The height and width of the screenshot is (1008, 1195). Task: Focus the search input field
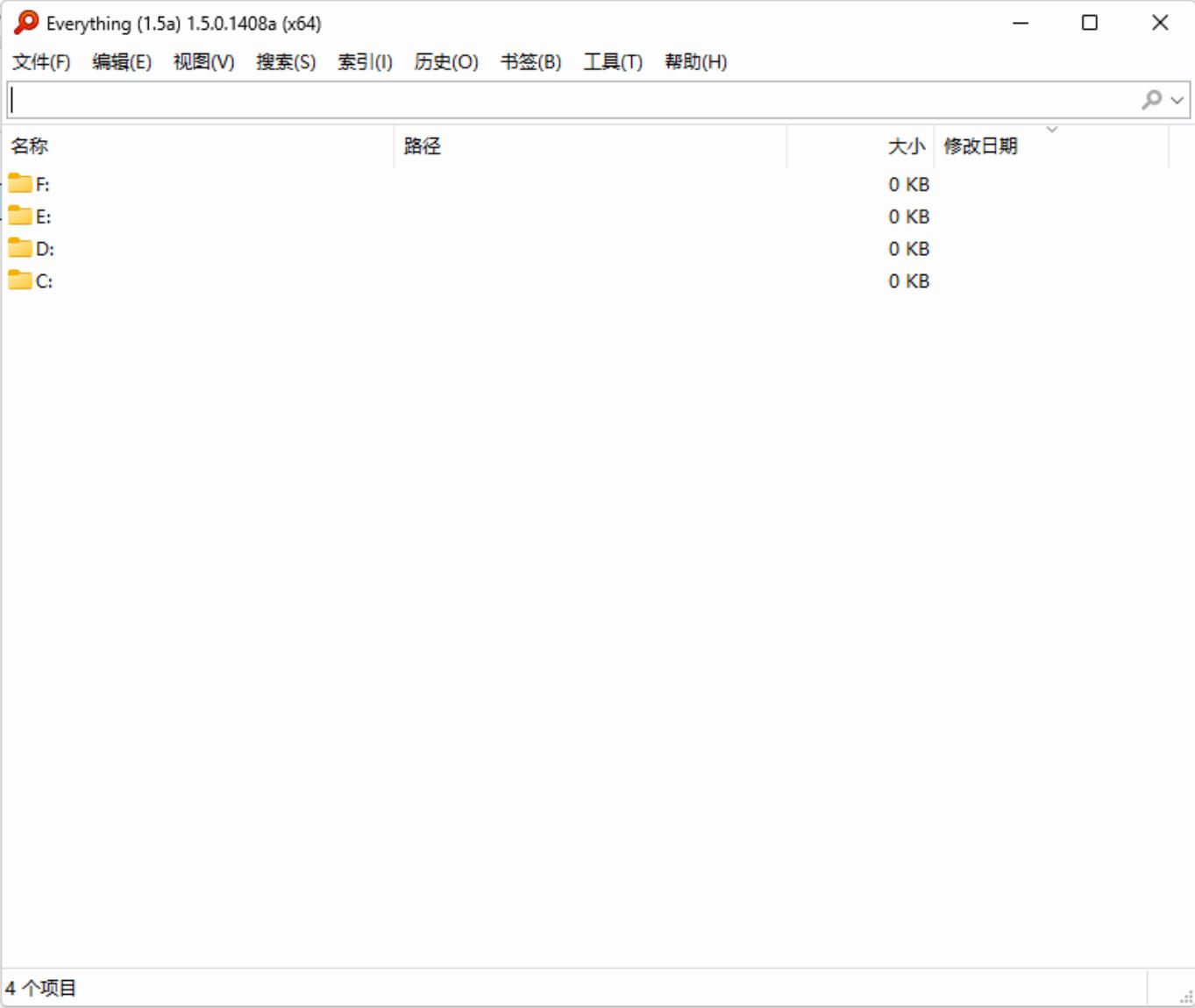(570, 101)
